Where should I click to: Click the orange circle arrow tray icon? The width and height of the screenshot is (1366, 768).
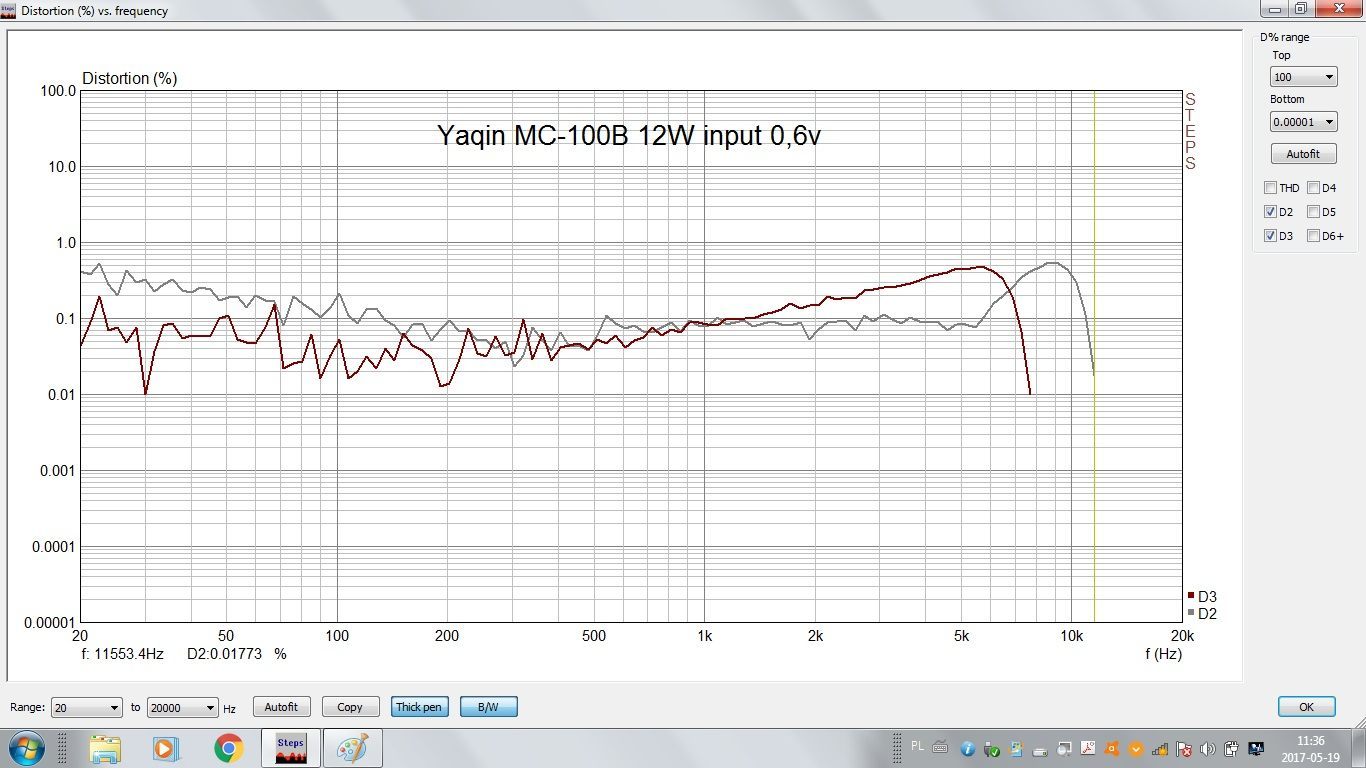pos(1136,749)
